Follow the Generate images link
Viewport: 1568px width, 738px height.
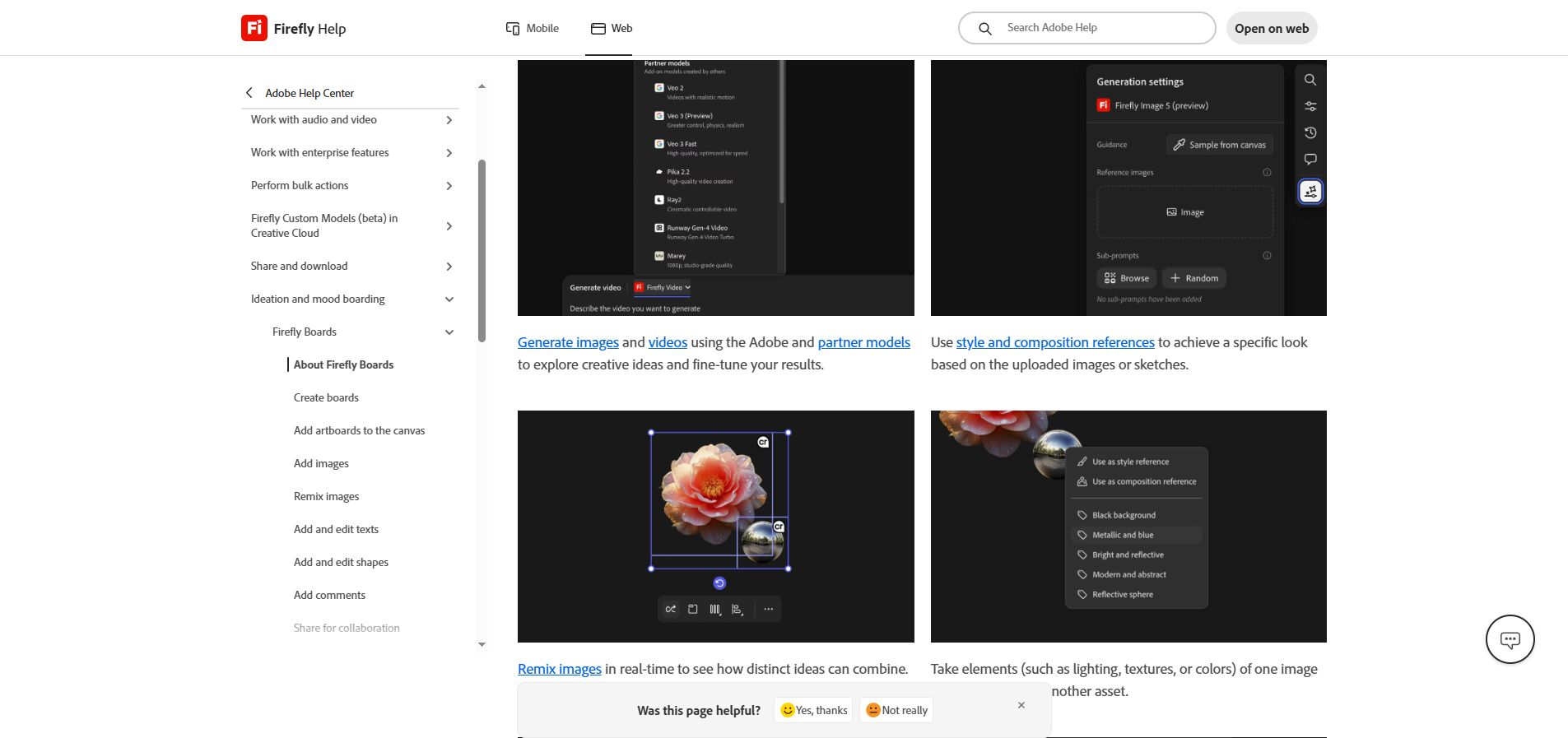point(568,342)
